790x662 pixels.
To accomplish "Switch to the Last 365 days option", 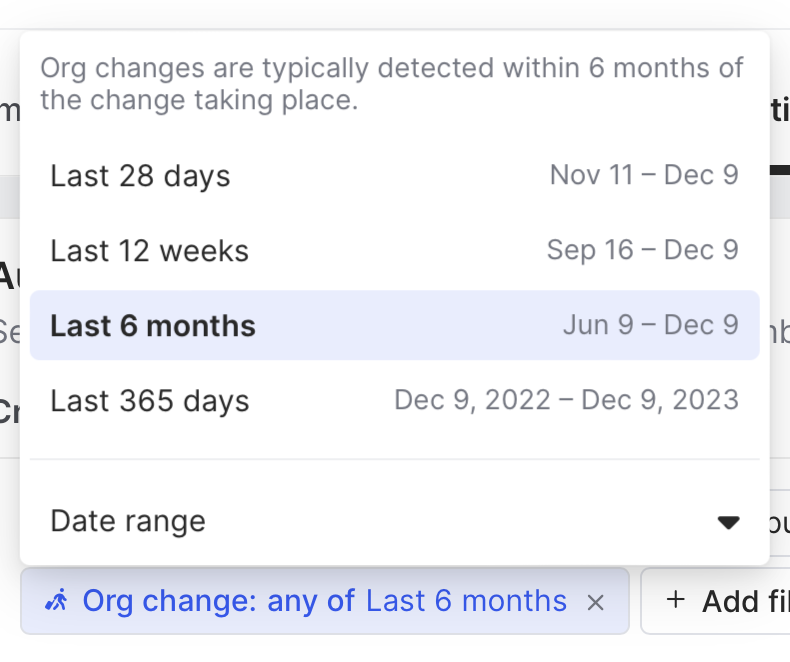I will pyautogui.click(x=149, y=401).
